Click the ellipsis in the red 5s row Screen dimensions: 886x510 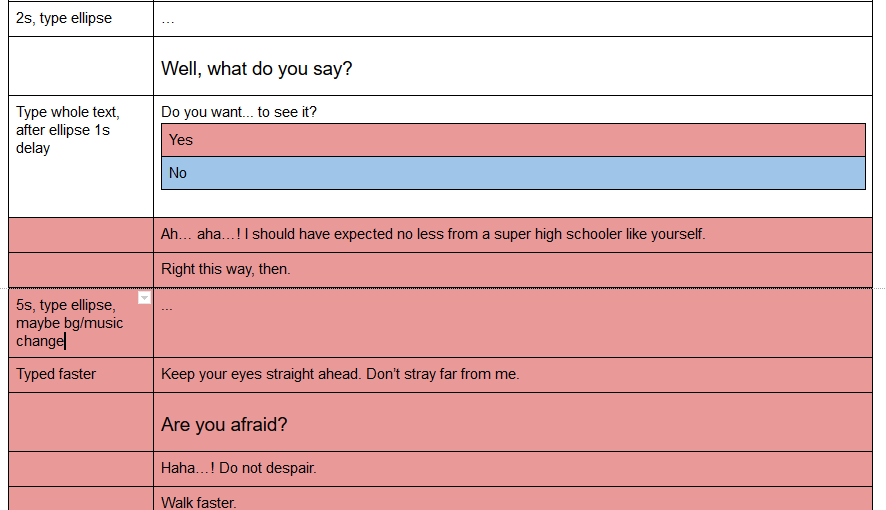click(167, 305)
